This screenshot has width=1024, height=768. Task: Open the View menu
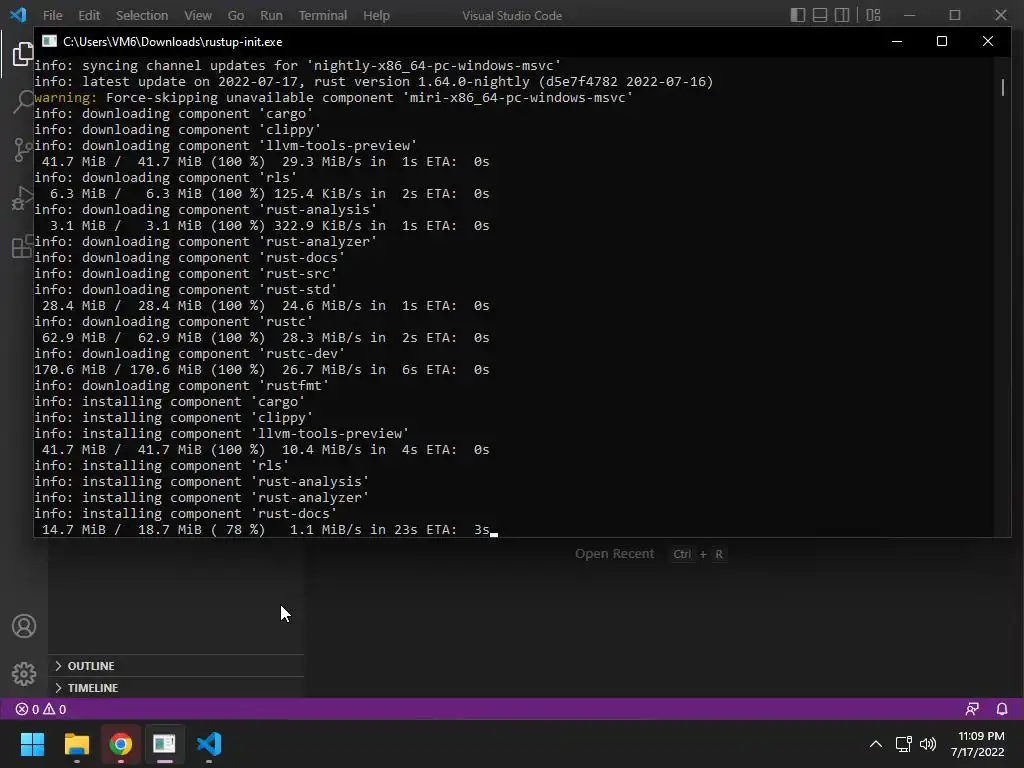pos(197,15)
